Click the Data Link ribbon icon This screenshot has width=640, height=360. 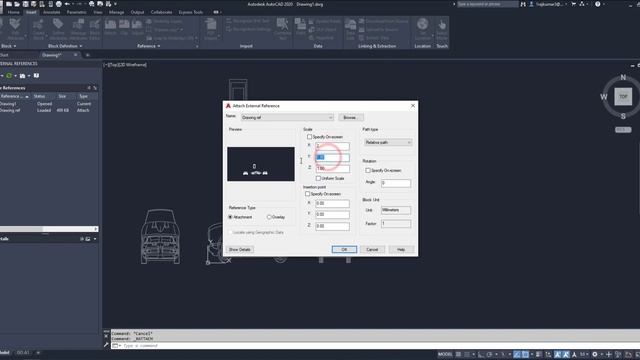click(350, 29)
